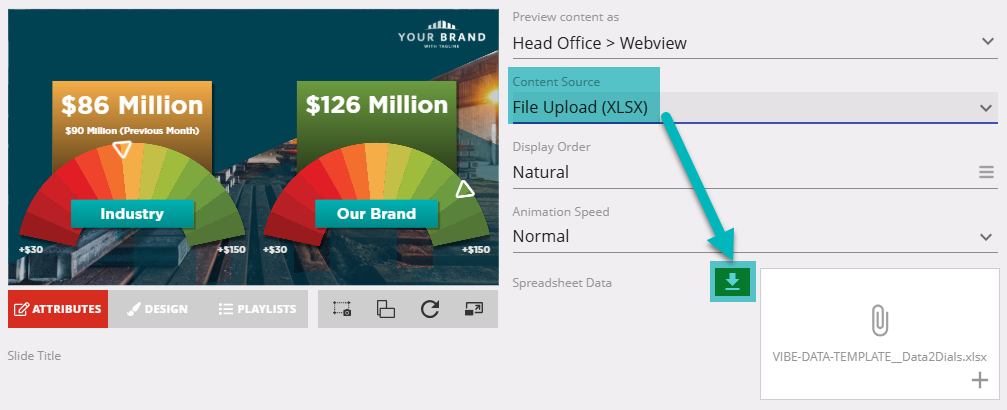This screenshot has width=1007, height=410.
Task: Click the layers arrangement icon
Action: point(386,309)
